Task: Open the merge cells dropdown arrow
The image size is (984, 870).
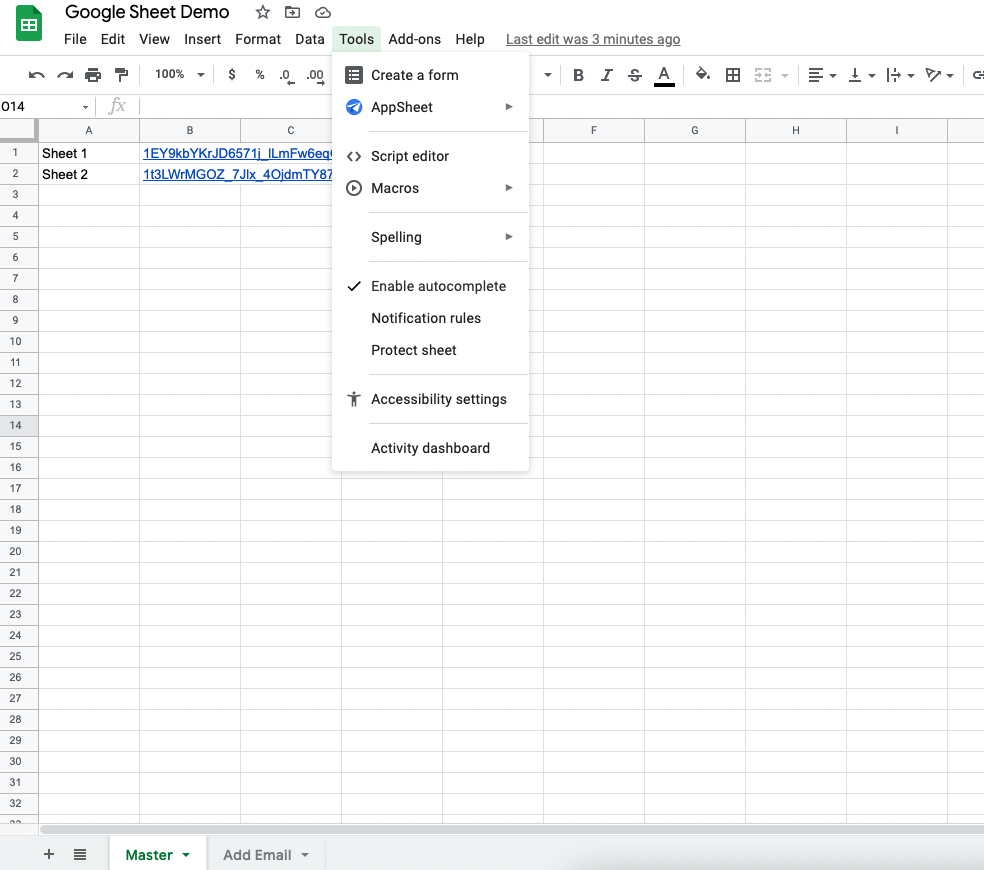Action: click(784, 75)
